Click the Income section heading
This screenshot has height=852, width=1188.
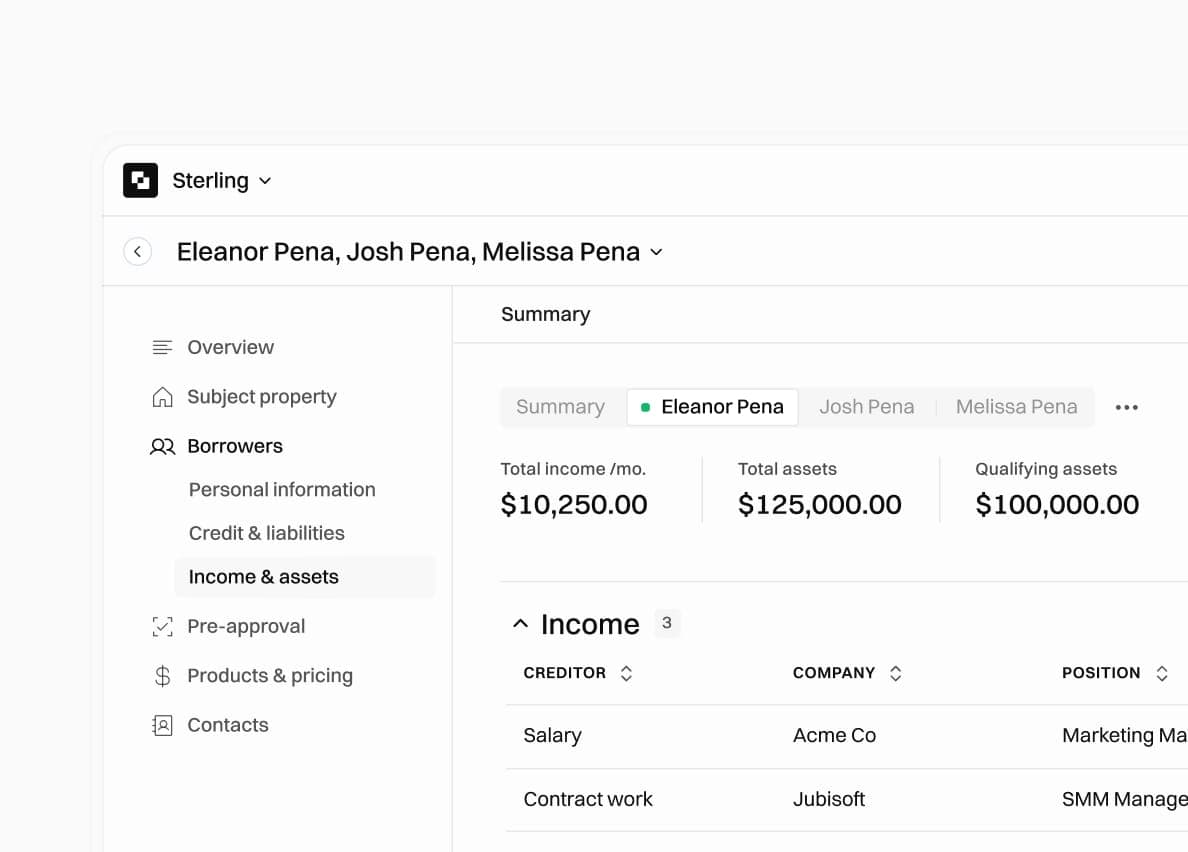[590, 624]
